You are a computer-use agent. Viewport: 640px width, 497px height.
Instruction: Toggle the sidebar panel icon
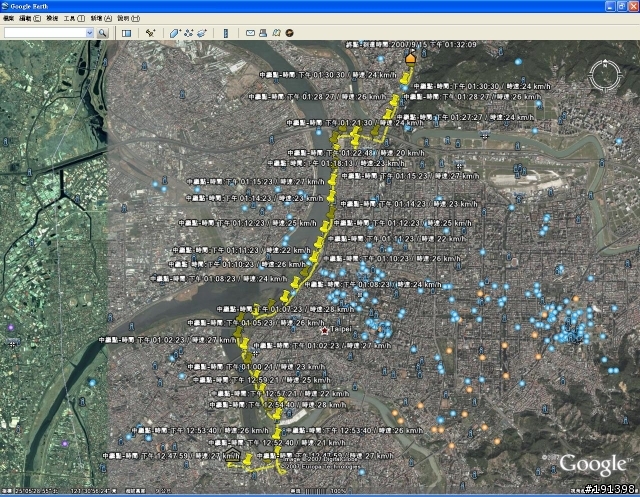point(127,33)
